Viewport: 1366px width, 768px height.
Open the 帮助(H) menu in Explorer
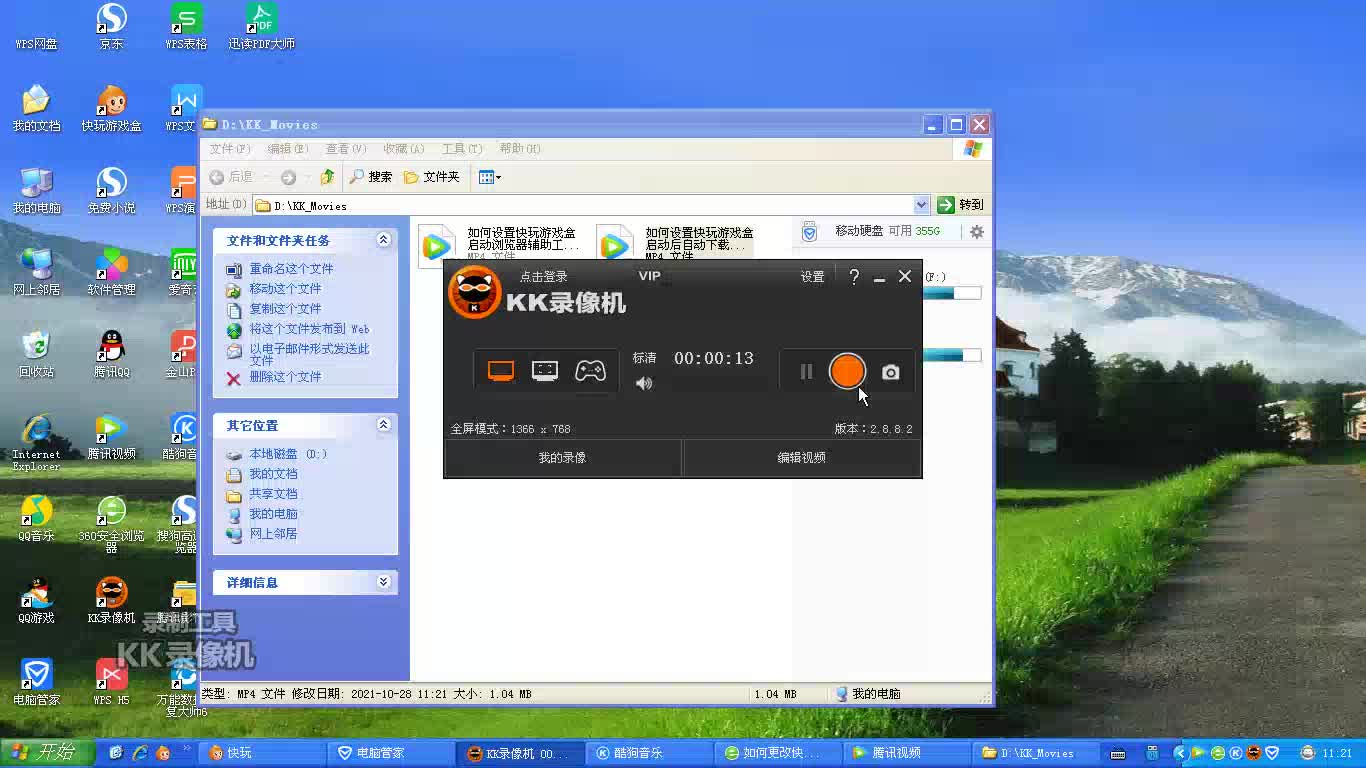coord(520,149)
